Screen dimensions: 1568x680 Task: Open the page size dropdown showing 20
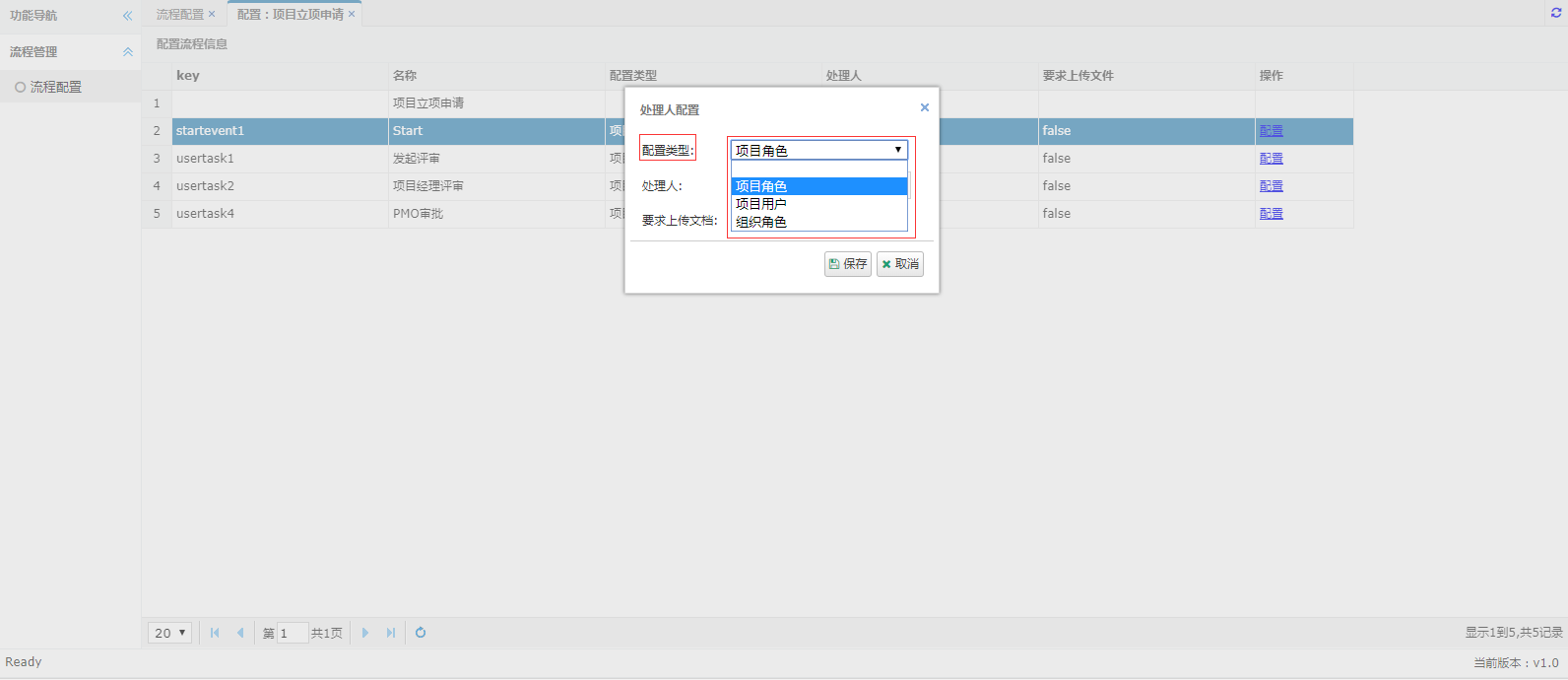pos(169,633)
